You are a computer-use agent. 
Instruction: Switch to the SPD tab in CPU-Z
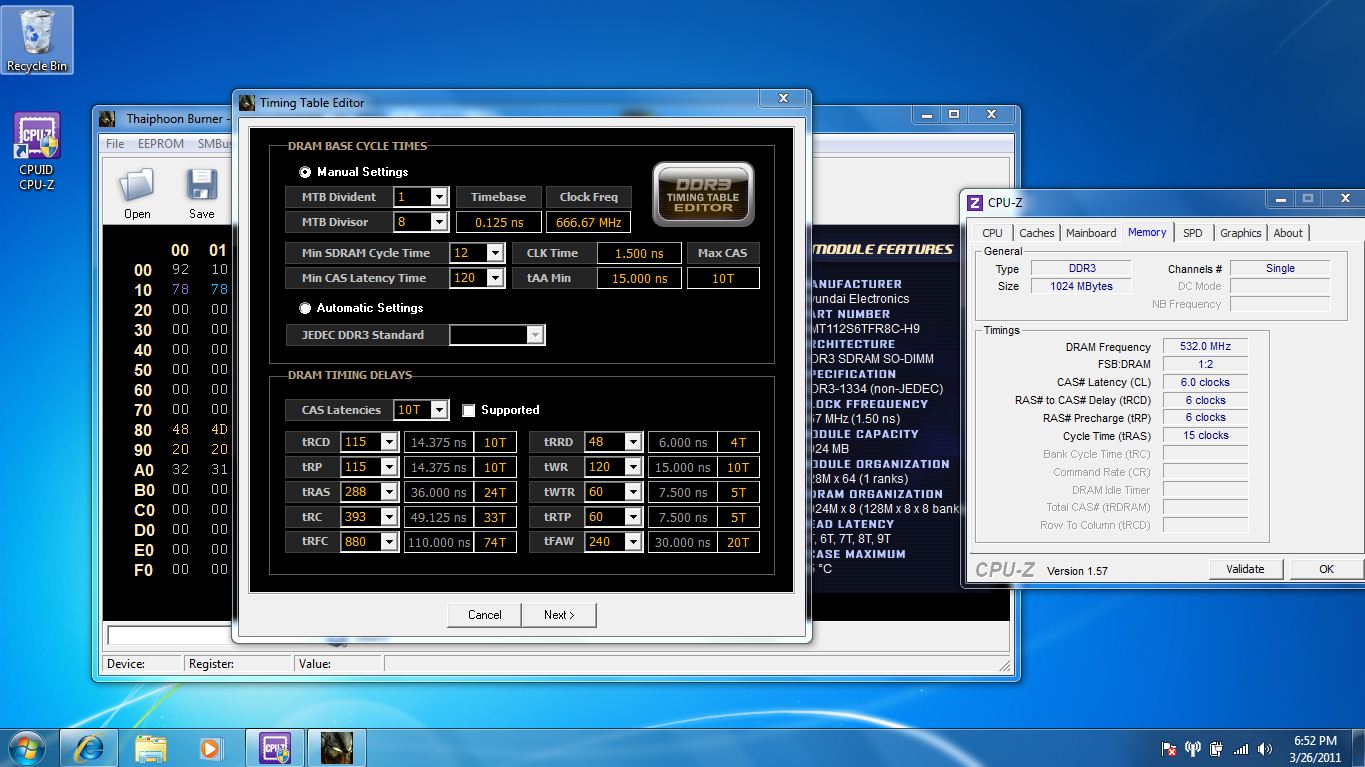1193,233
